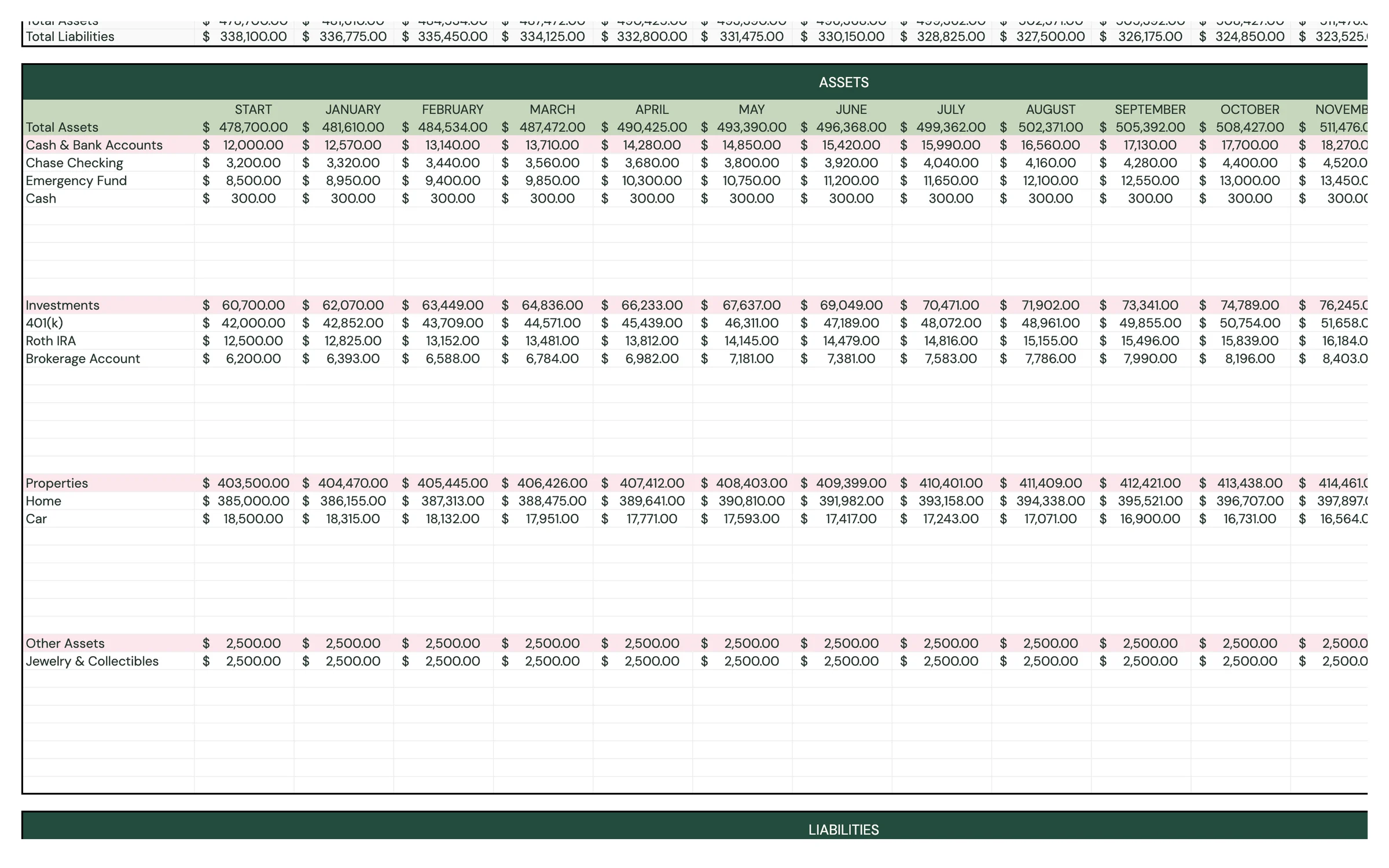
Task: Select the OCTOBER column header
Action: click(x=1250, y=109)
